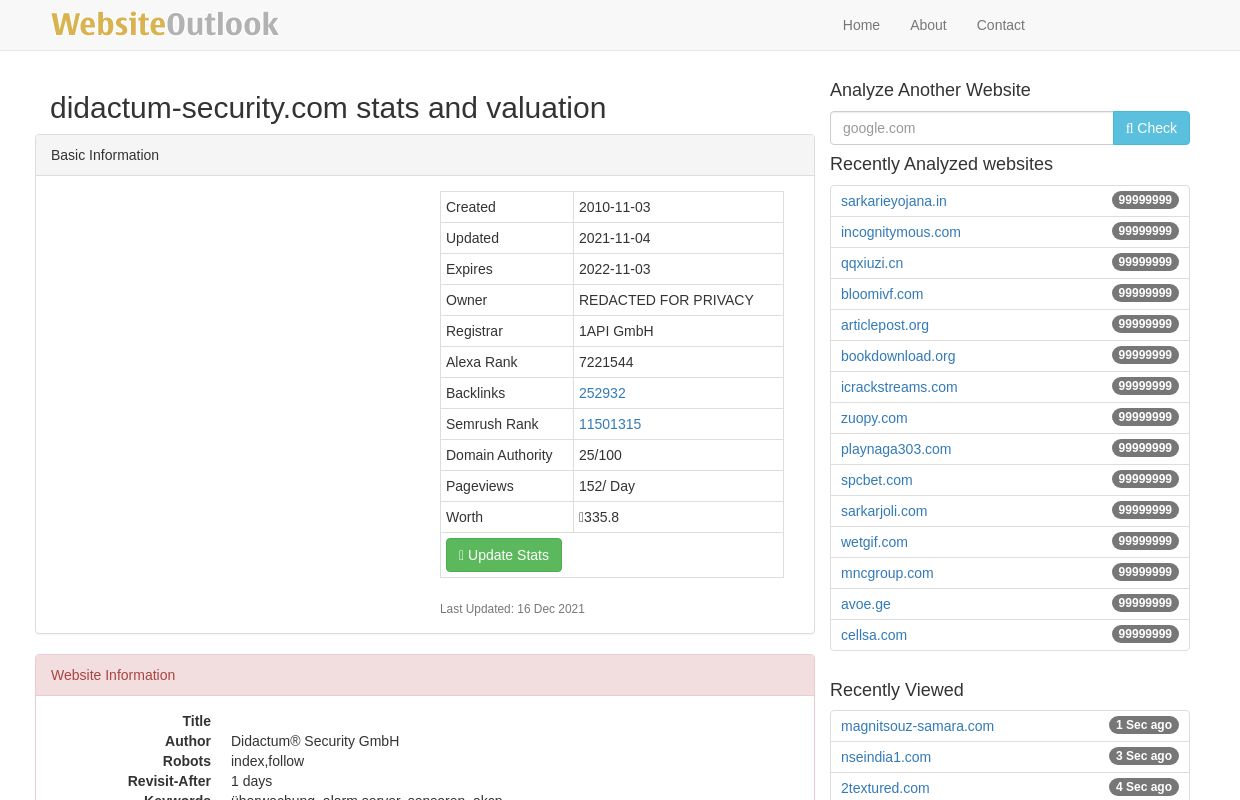Viewport: 1240px width, 800px height.
Task: Open the 252932 backlinks link
Action: 602,393
